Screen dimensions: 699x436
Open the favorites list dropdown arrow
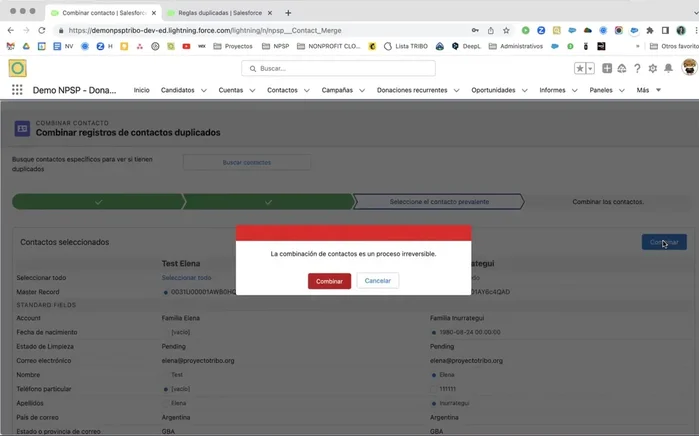590,68
